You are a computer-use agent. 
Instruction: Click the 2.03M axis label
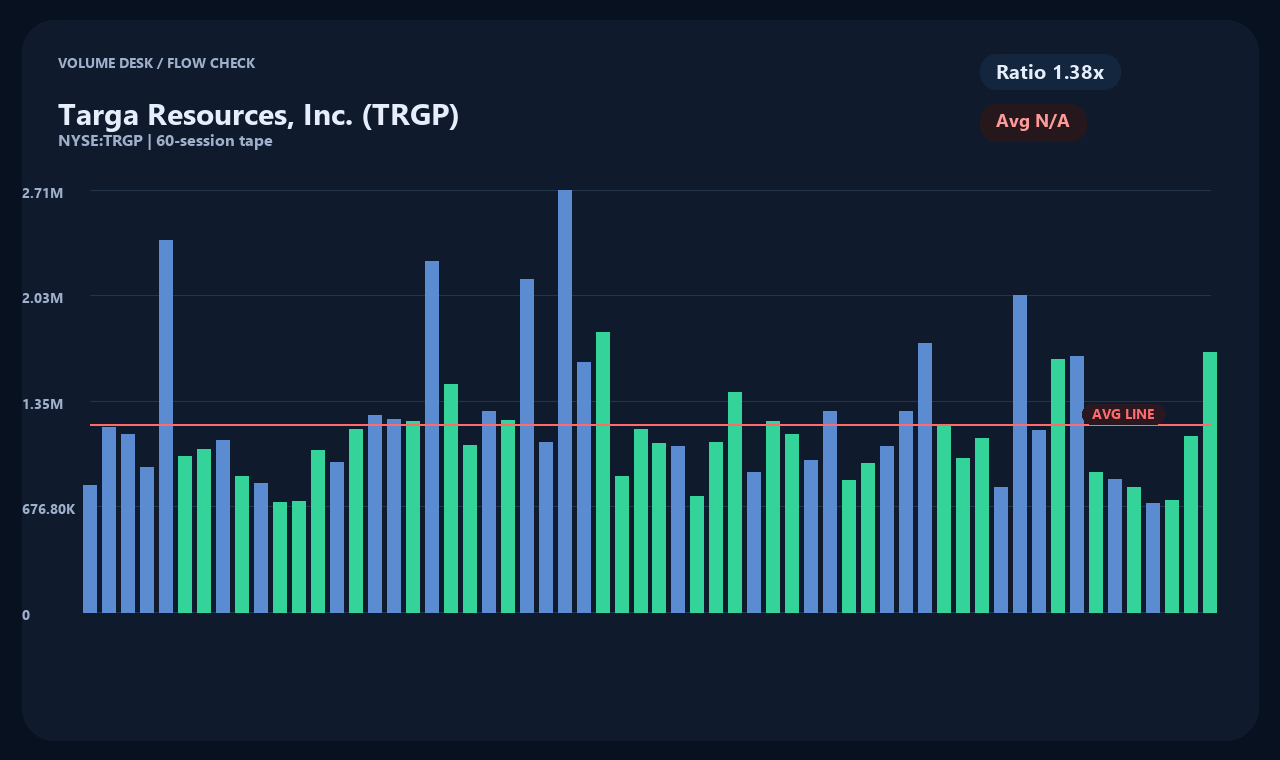click(x=43, y=298)
